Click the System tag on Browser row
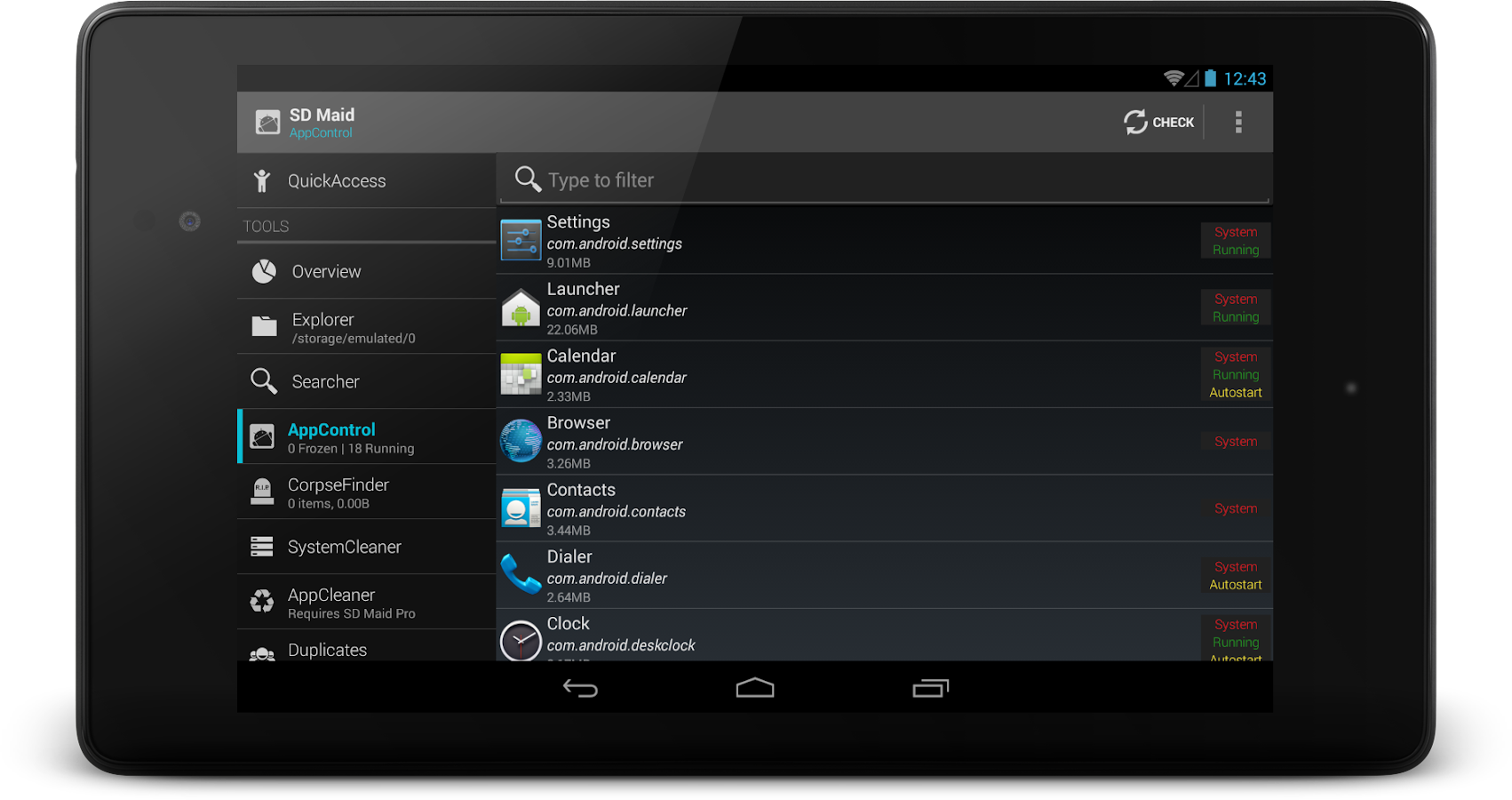1512x800 pixels. click(1236, 442)
